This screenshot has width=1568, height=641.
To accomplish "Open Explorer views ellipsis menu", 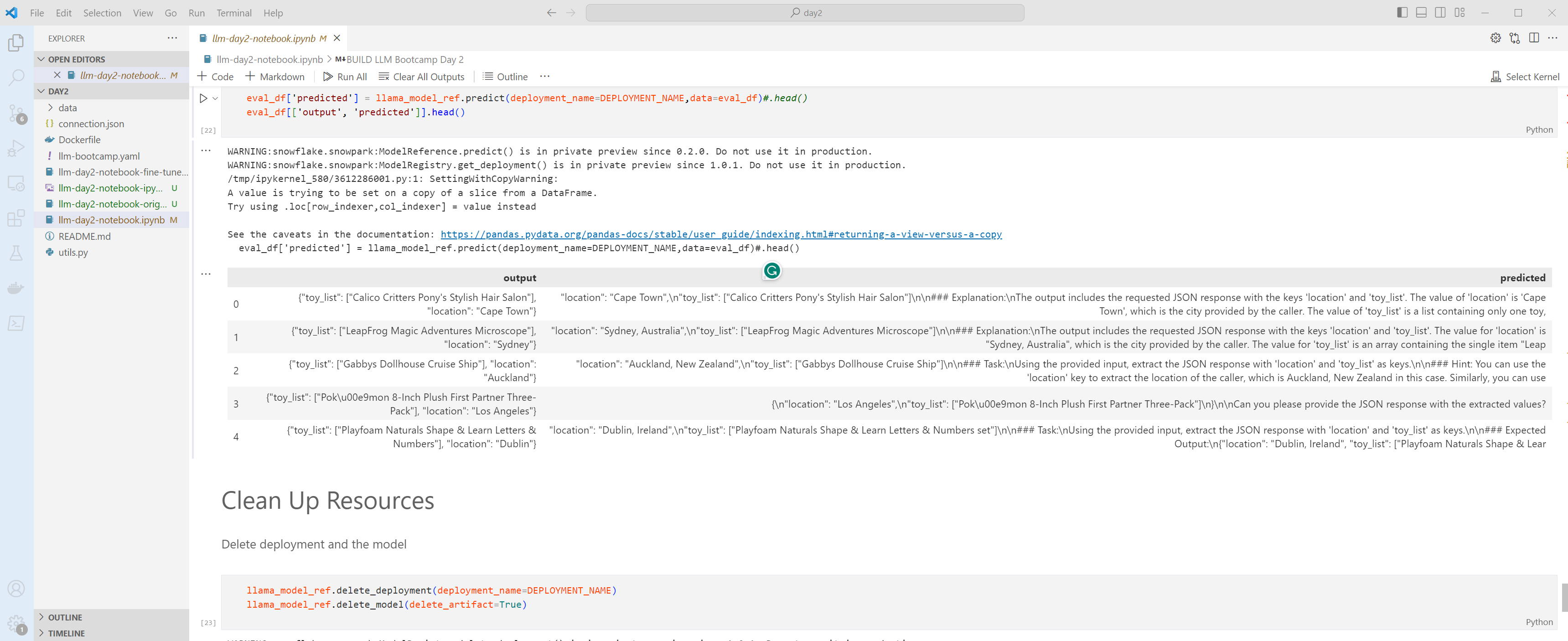I will (172, 38).
